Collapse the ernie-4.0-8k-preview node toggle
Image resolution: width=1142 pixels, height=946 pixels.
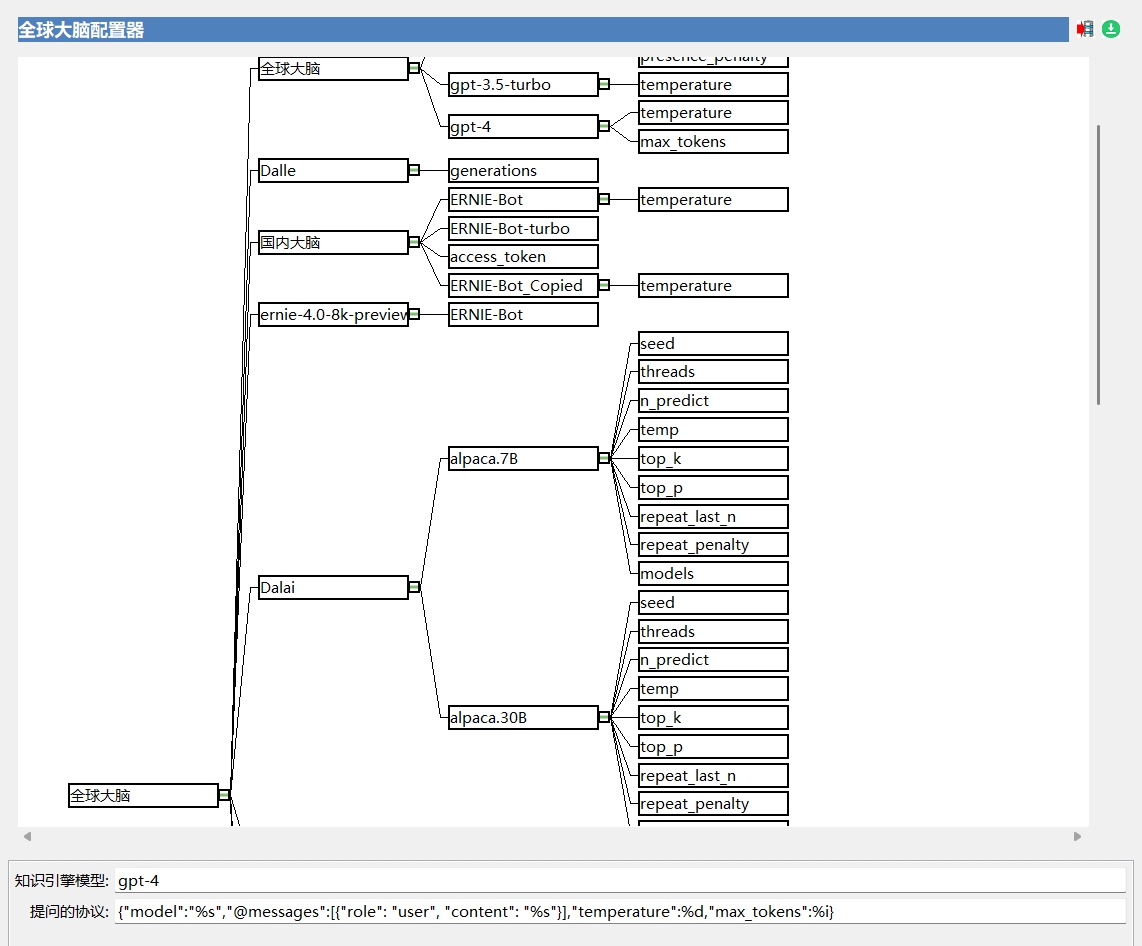(x=414, y=314)
